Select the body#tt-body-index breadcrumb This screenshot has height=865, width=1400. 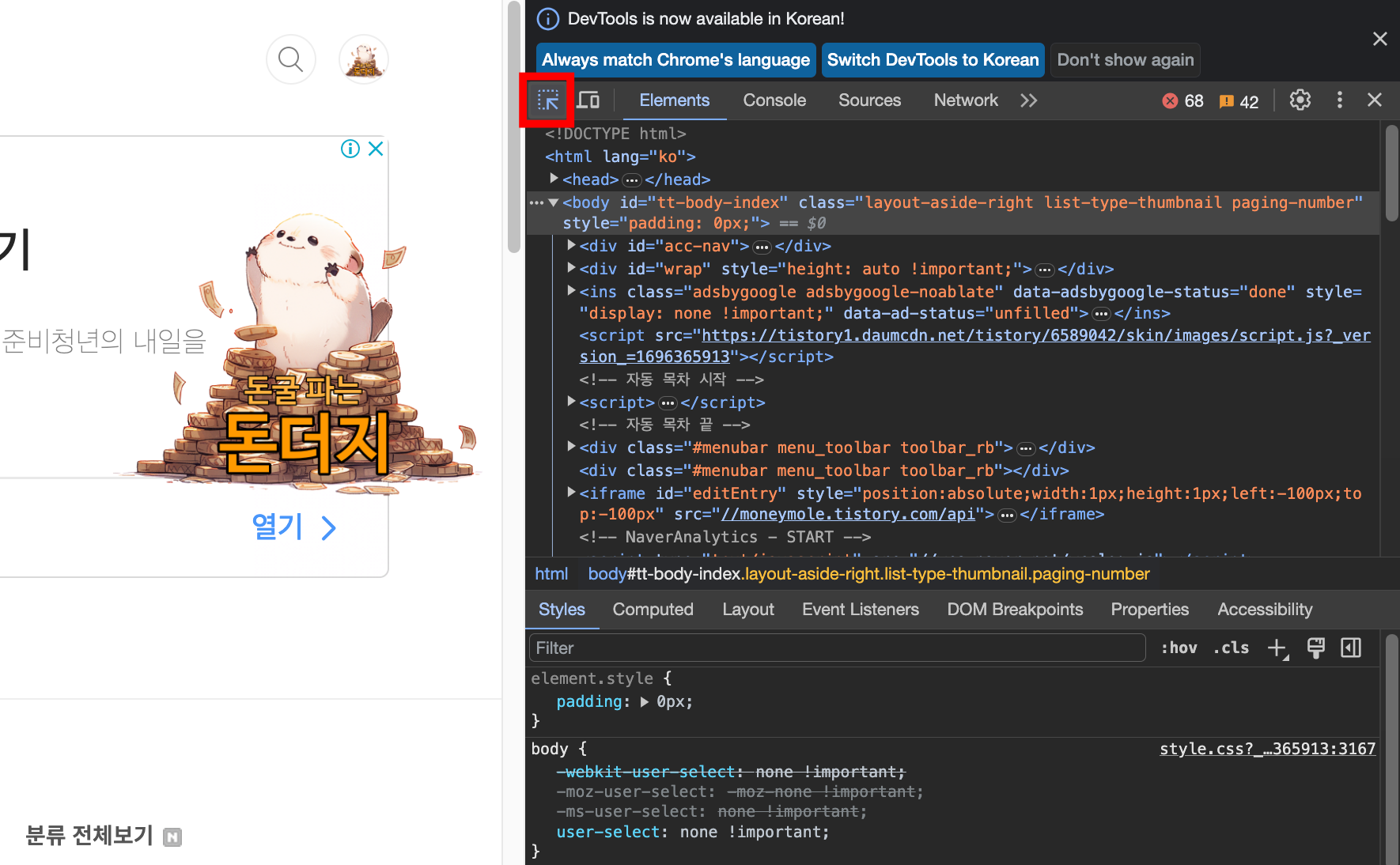(x=868, y=574)
